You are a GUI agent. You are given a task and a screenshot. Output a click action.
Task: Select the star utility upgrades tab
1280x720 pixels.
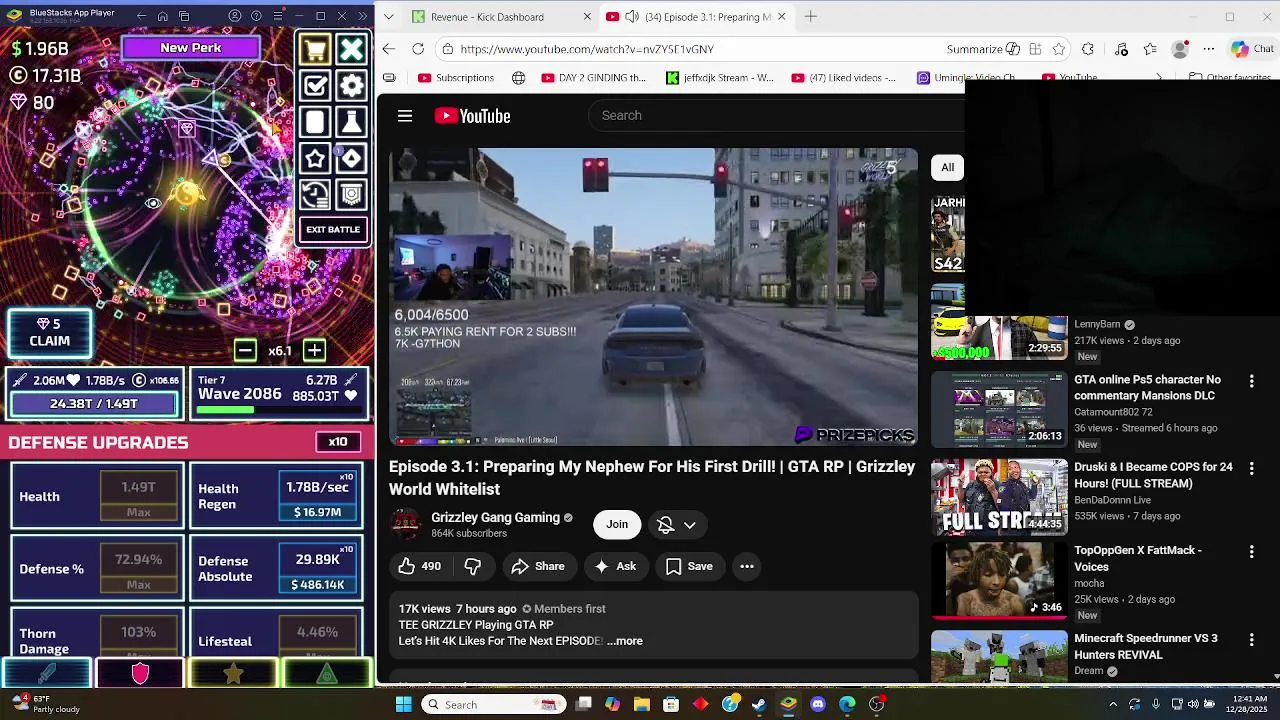click(233, 674)
